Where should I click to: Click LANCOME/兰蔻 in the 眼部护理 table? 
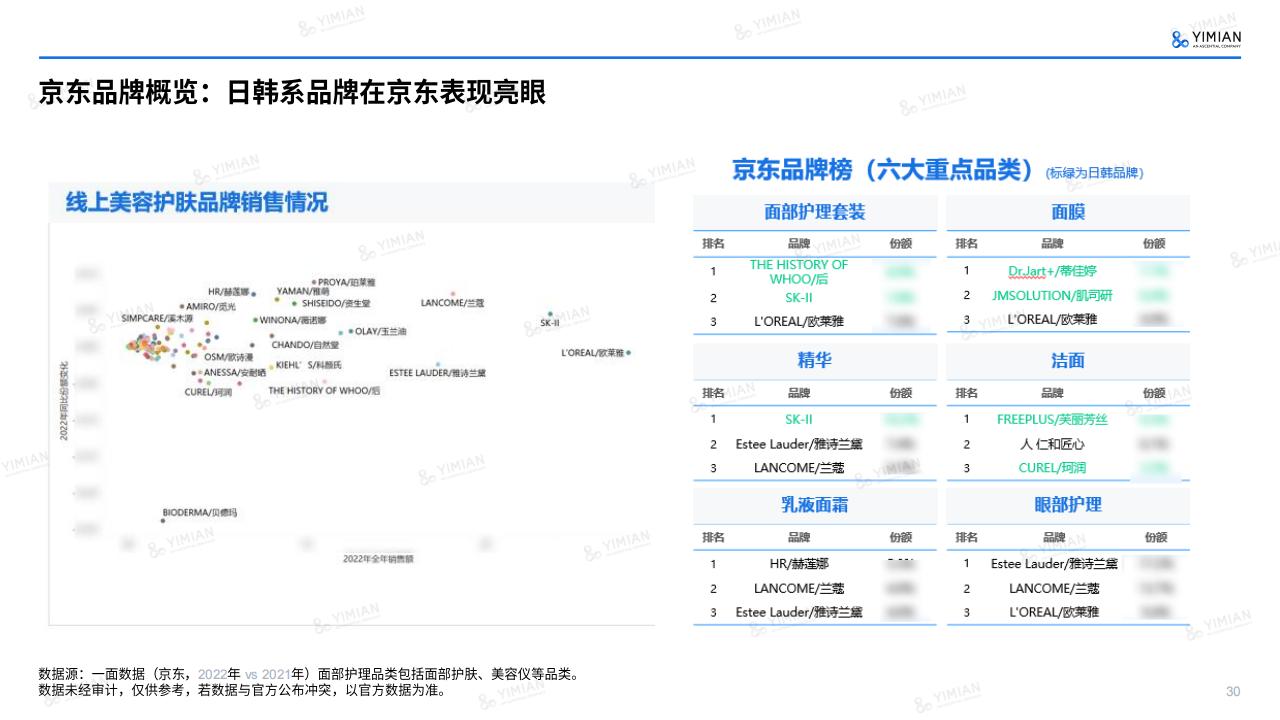(1054, 588)
